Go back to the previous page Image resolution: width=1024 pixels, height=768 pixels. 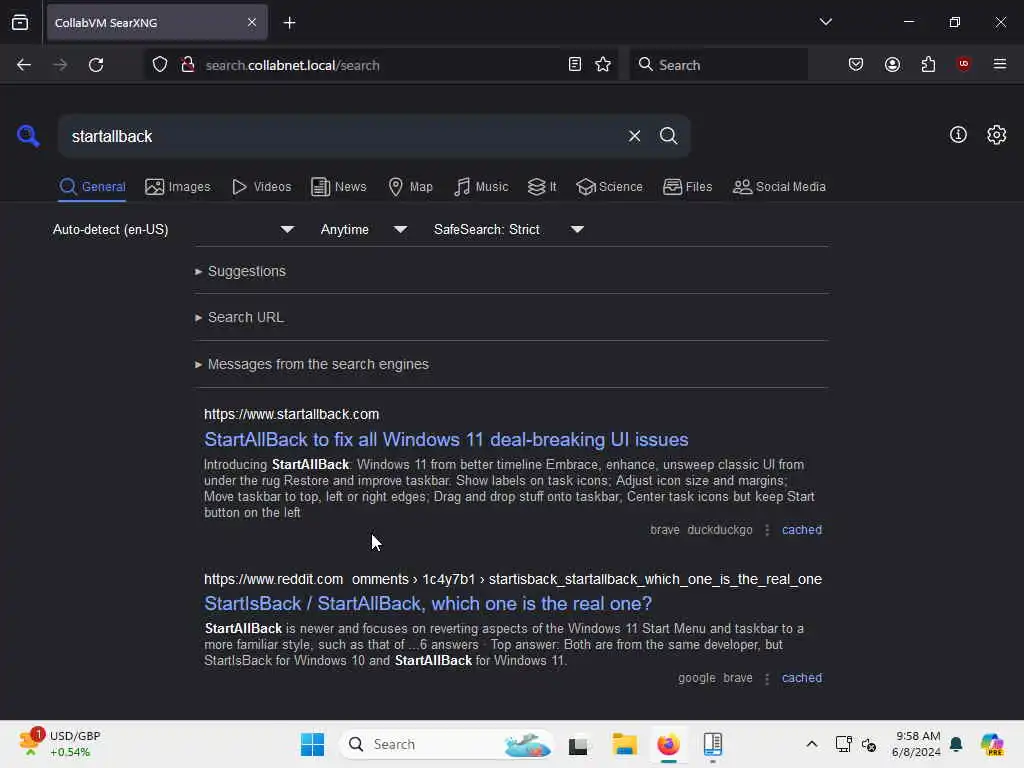point(24,65)
